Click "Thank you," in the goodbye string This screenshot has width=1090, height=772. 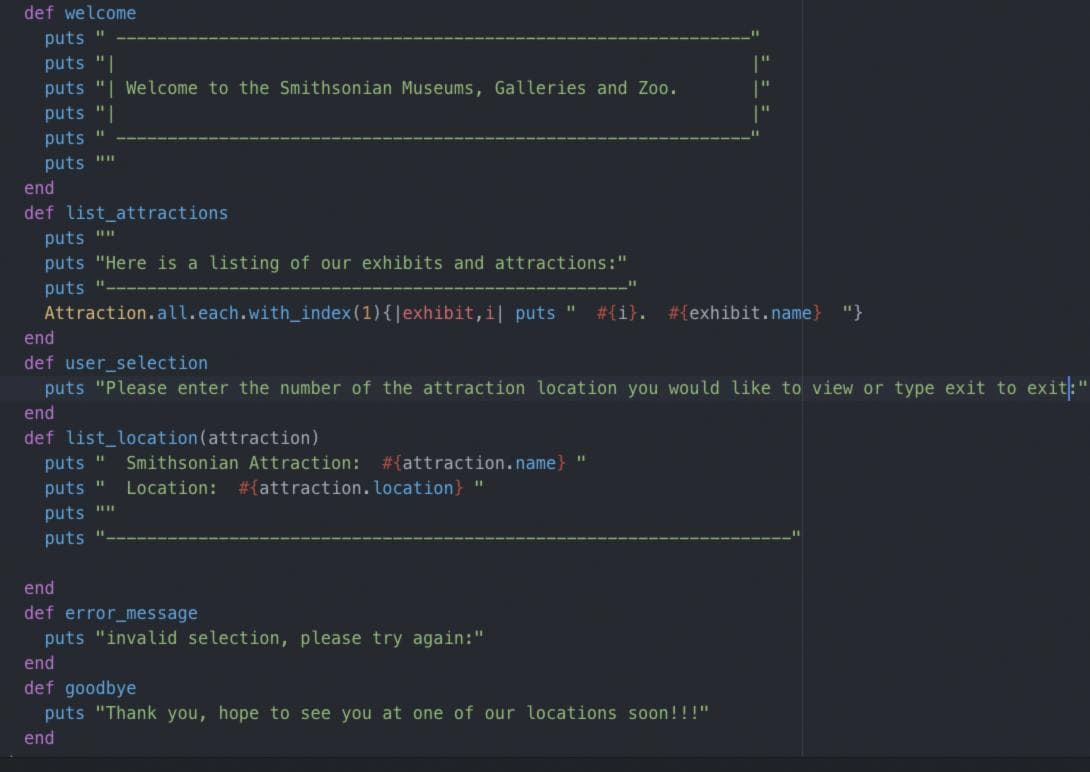click(156, 714)
